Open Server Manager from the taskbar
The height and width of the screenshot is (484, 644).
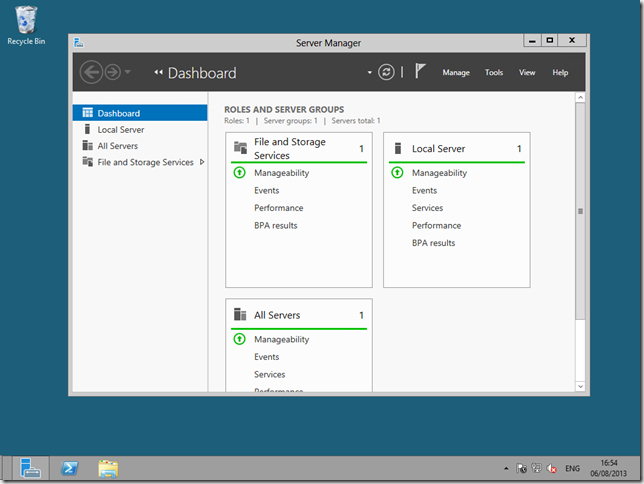pos(30,468)
